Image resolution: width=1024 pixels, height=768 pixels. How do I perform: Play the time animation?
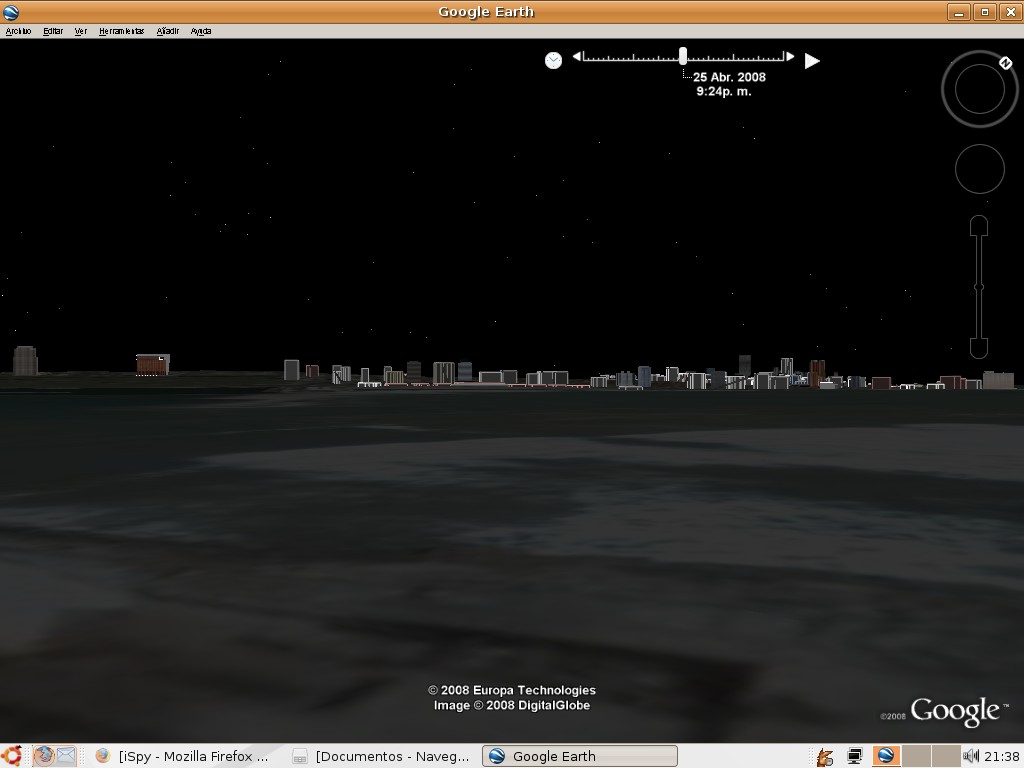click(812, 61)
